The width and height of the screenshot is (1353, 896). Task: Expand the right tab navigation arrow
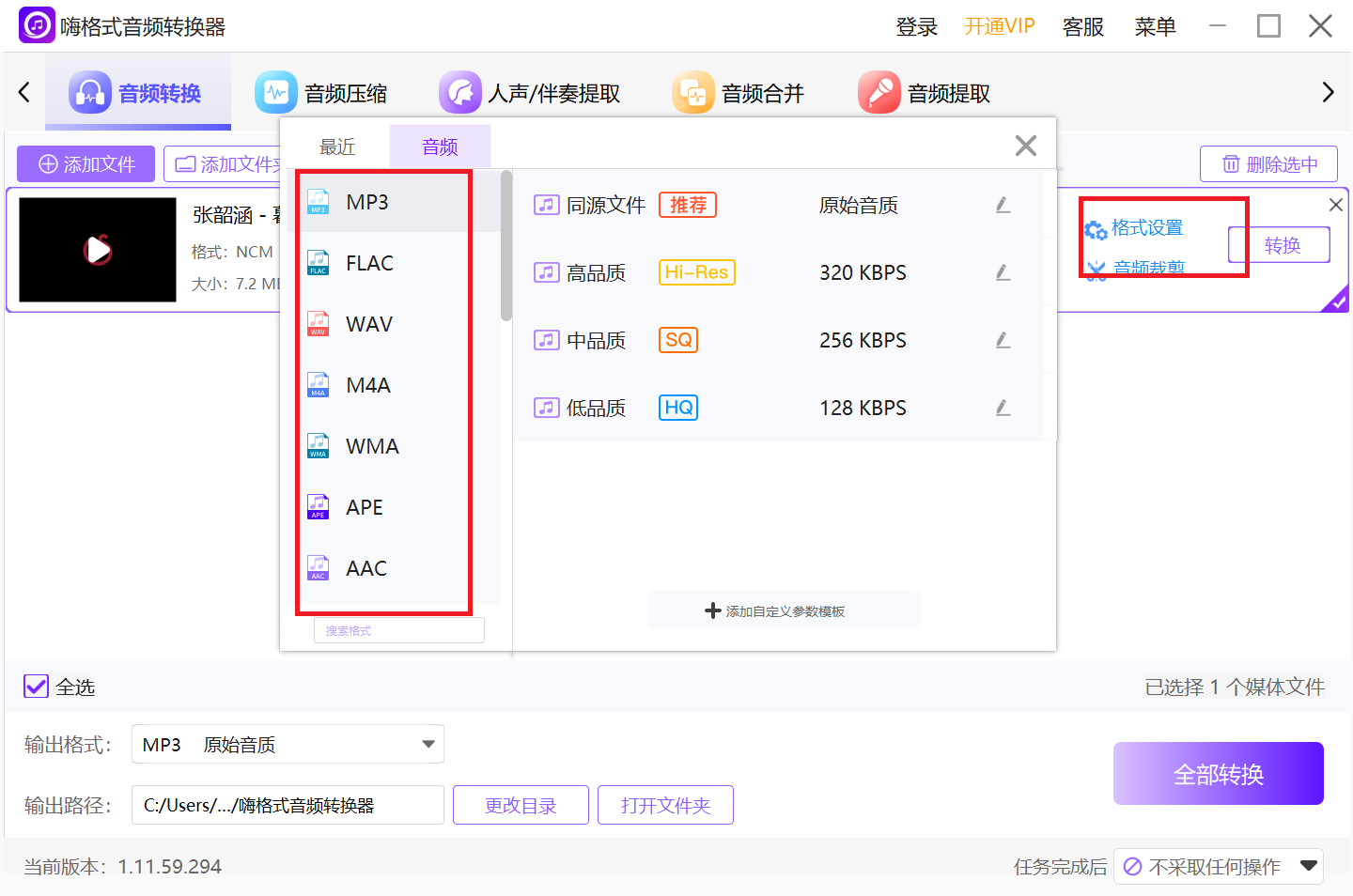1328,92
